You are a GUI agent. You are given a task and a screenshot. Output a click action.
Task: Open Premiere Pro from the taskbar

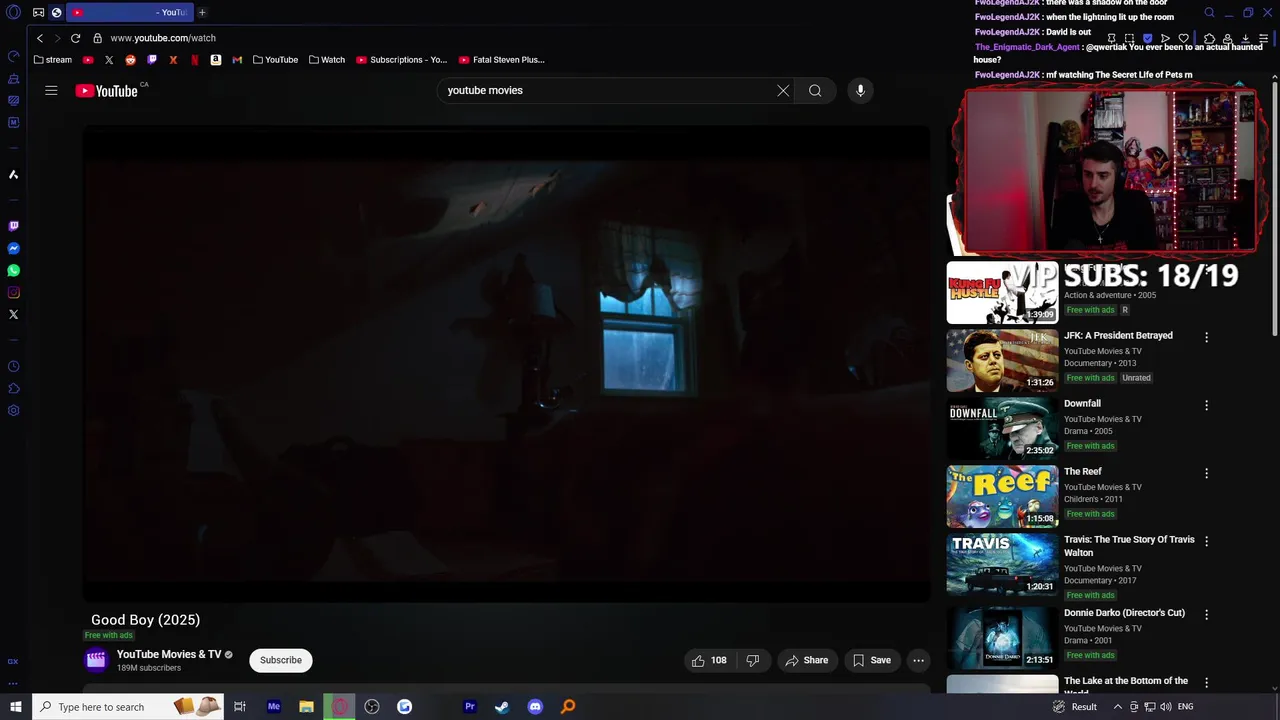click(469, 707)
